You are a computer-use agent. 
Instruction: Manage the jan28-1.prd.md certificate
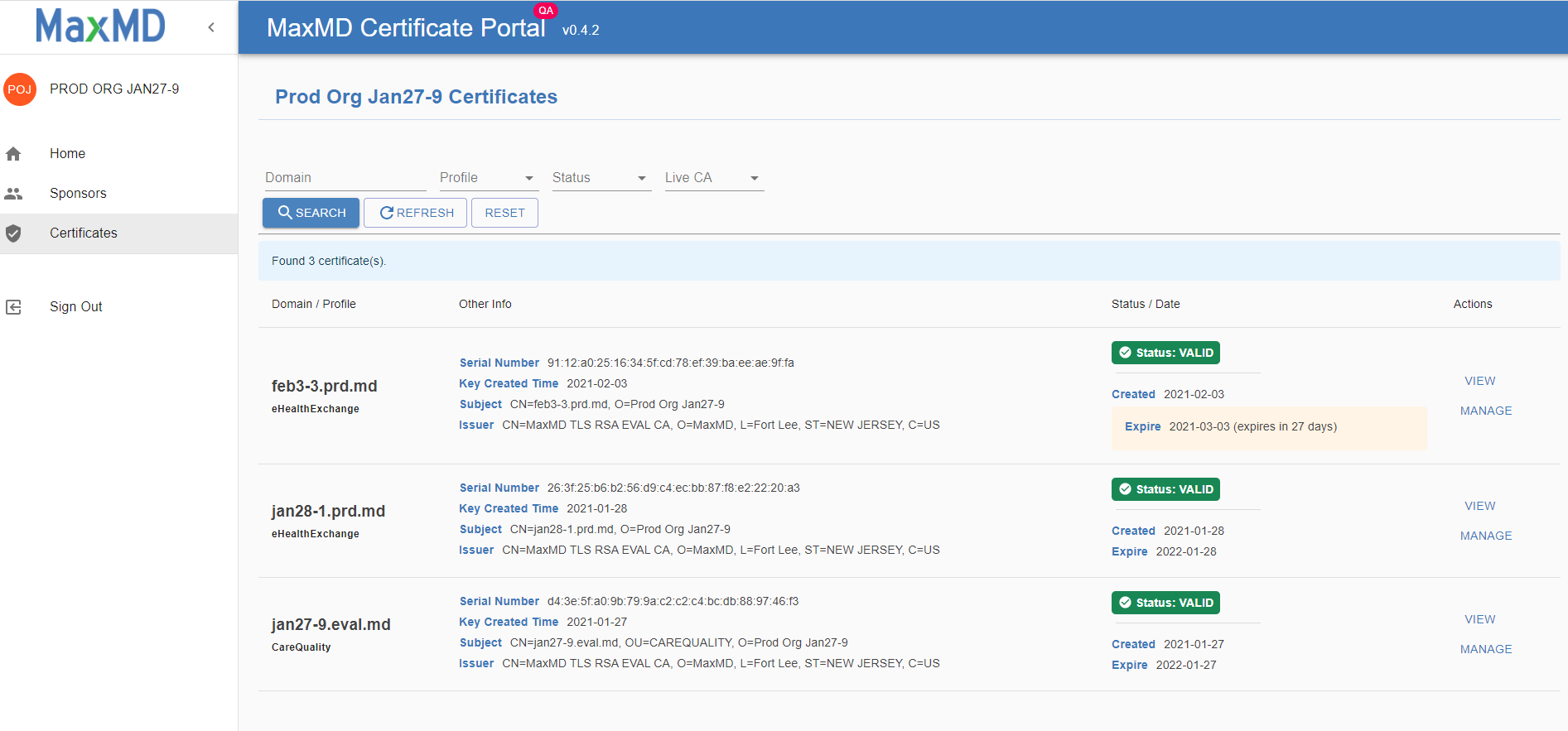coord(1486,536)
